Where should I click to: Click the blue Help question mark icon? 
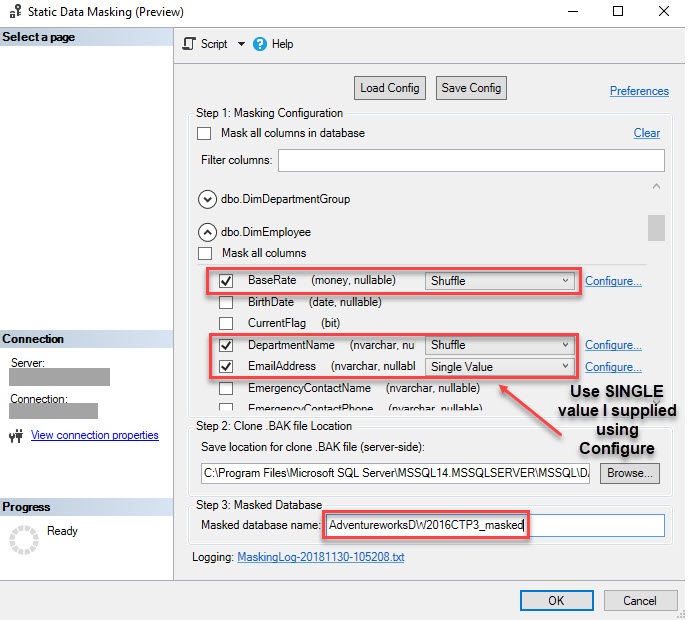tap(260, 44)
